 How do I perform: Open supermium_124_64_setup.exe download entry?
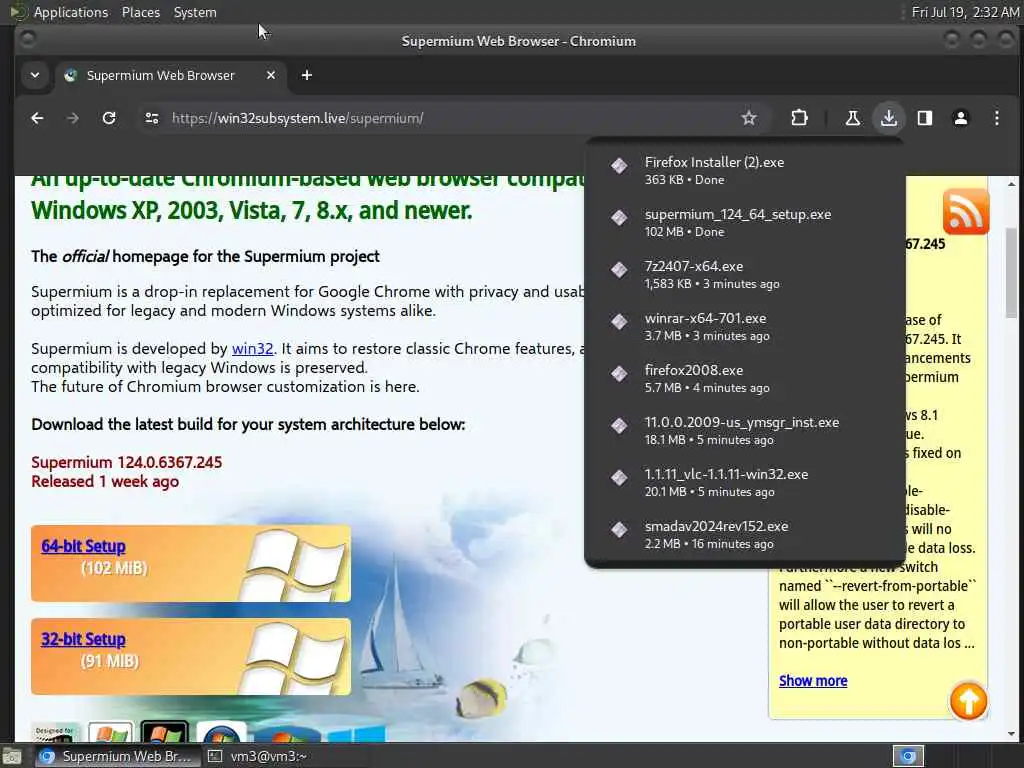coord(744,222)
